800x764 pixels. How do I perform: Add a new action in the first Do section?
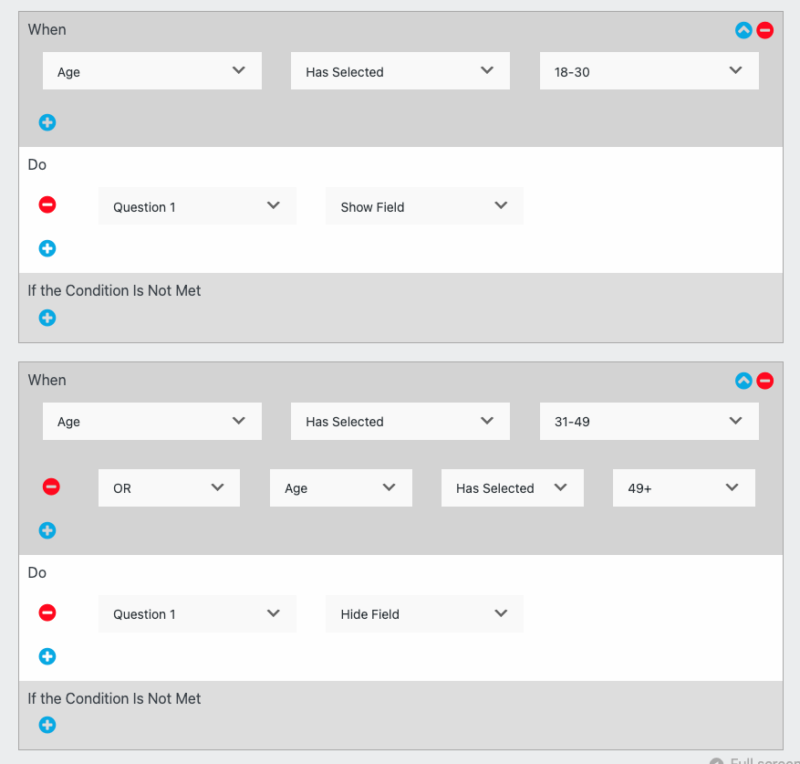tap(47, 248)
